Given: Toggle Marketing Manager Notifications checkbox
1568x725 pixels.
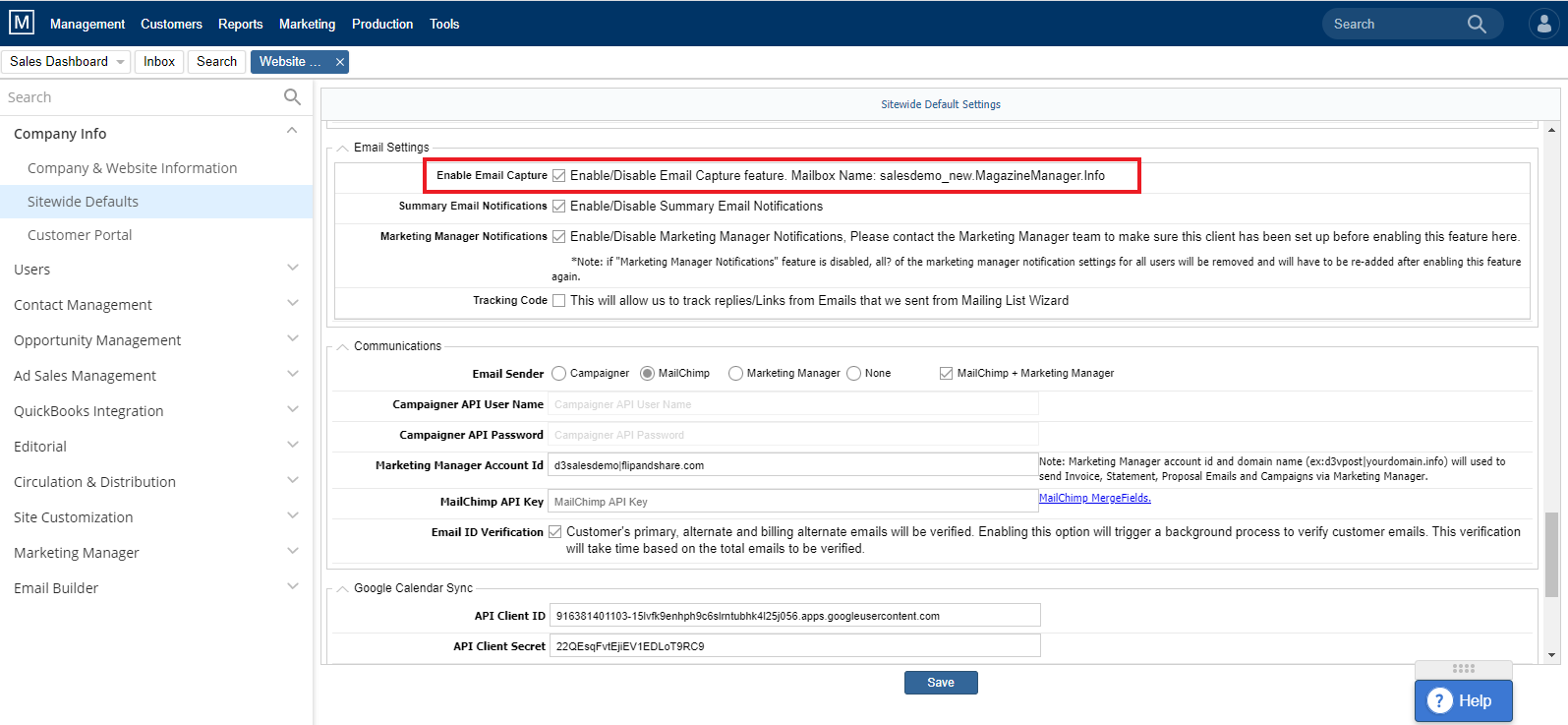Looking at the screenshot, I should 558,237.
